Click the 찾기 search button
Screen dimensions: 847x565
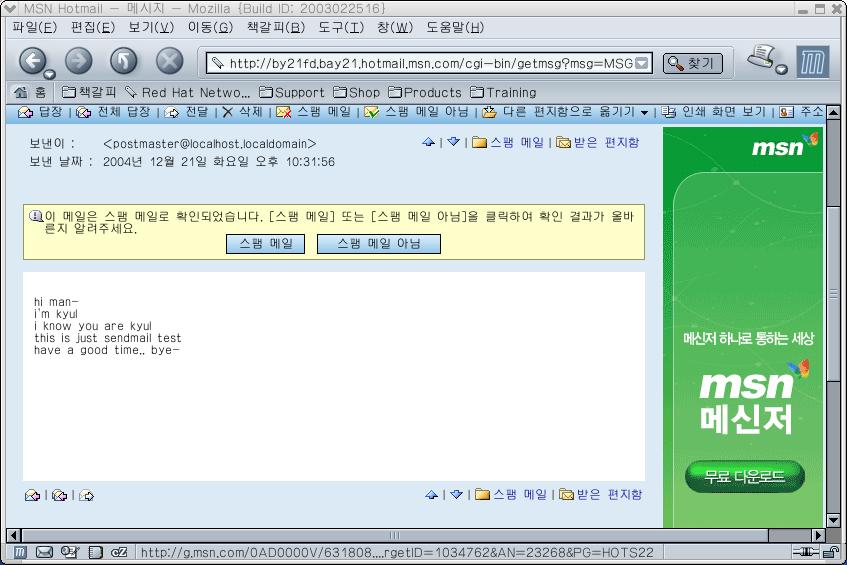693,63
